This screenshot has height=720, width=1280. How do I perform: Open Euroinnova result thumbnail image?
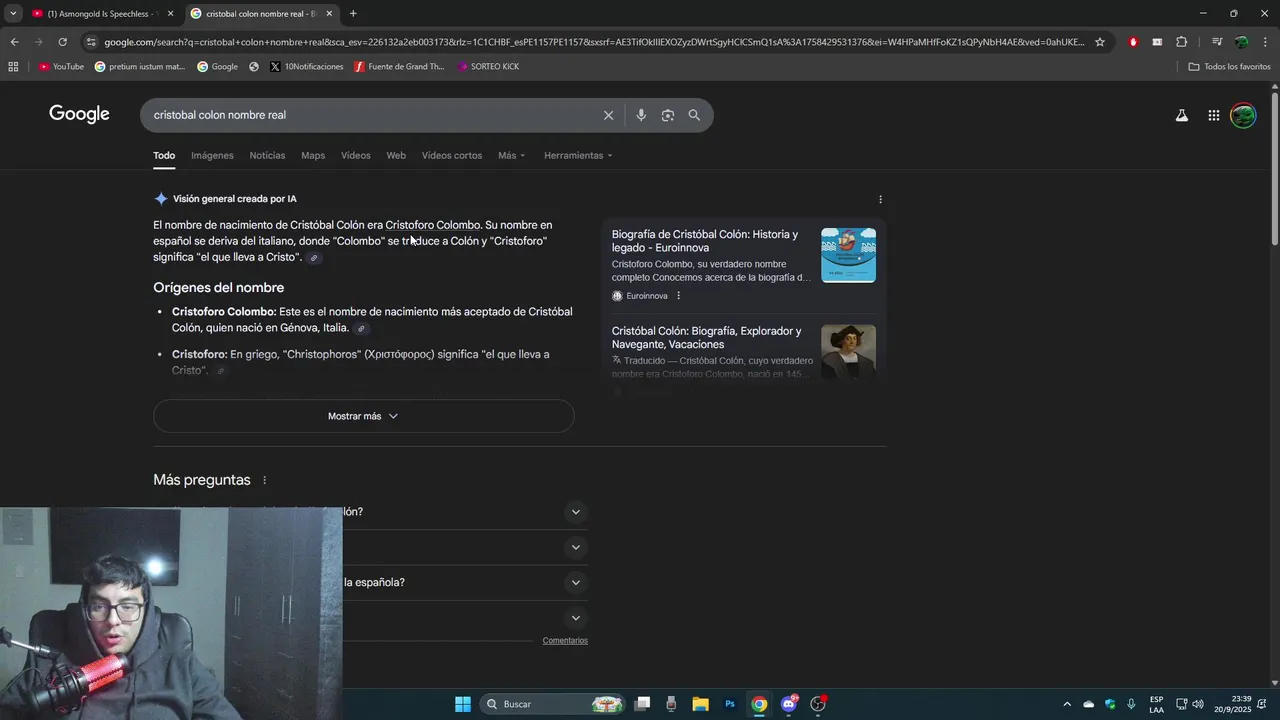click(848, 255)
